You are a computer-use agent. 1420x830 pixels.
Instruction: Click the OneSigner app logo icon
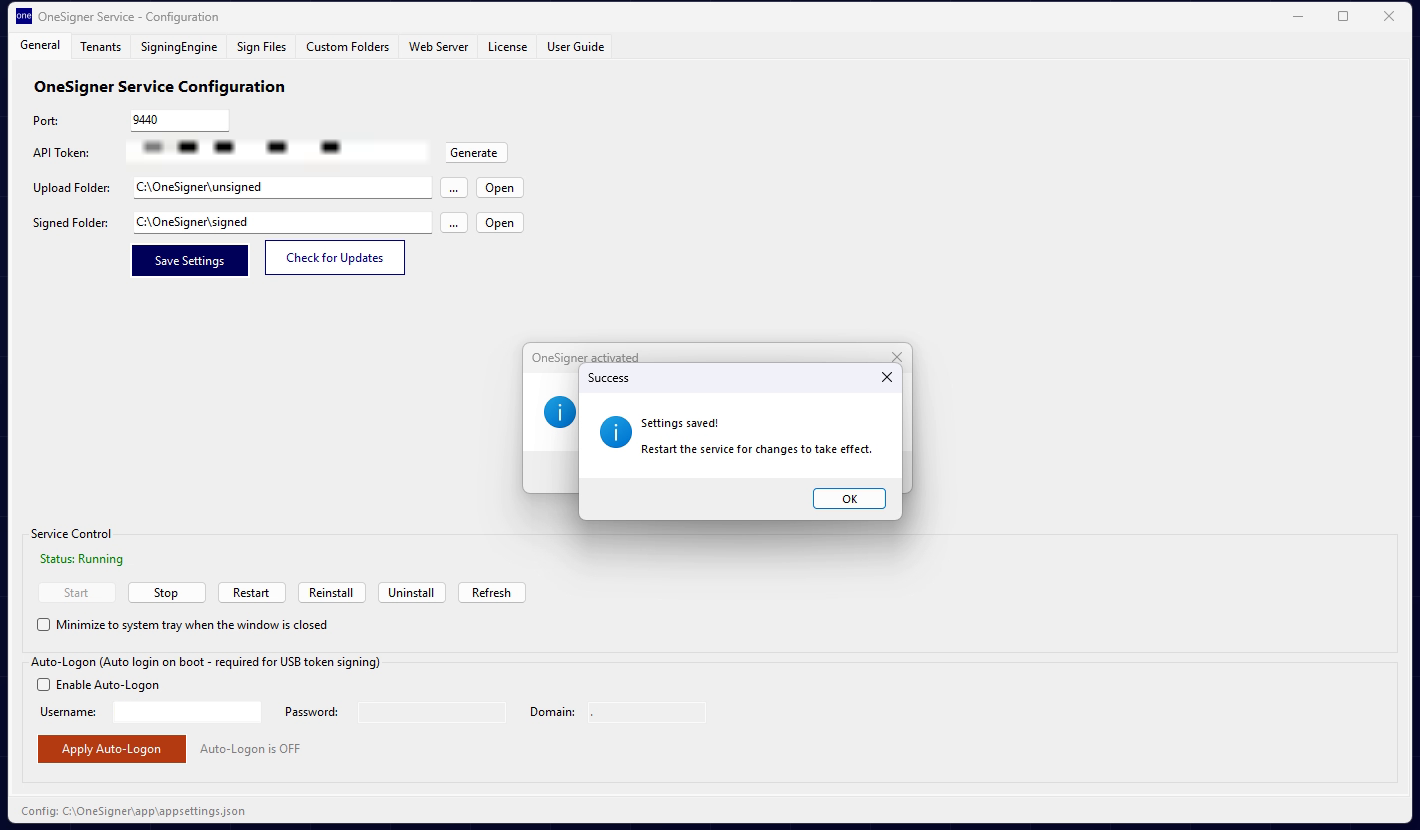click(23, 16)
